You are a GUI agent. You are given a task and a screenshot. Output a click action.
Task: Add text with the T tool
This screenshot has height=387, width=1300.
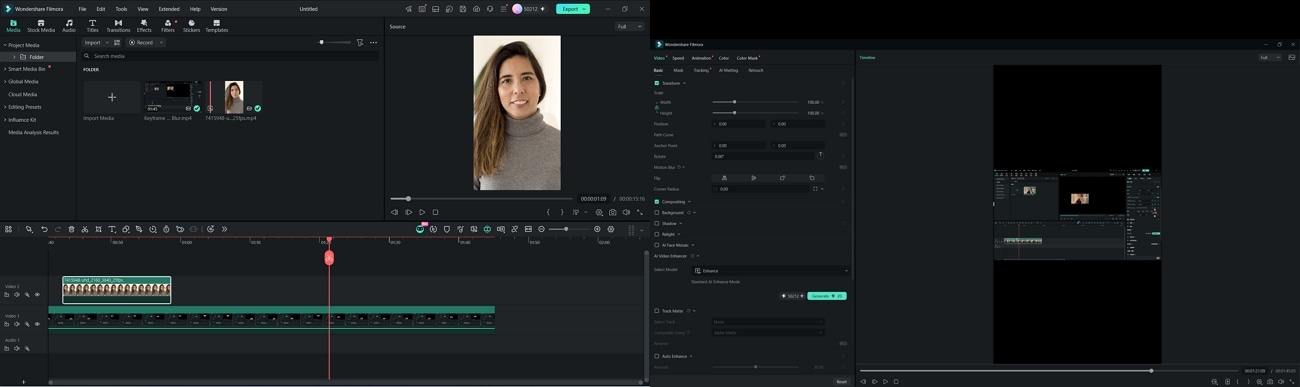(111, 229)
